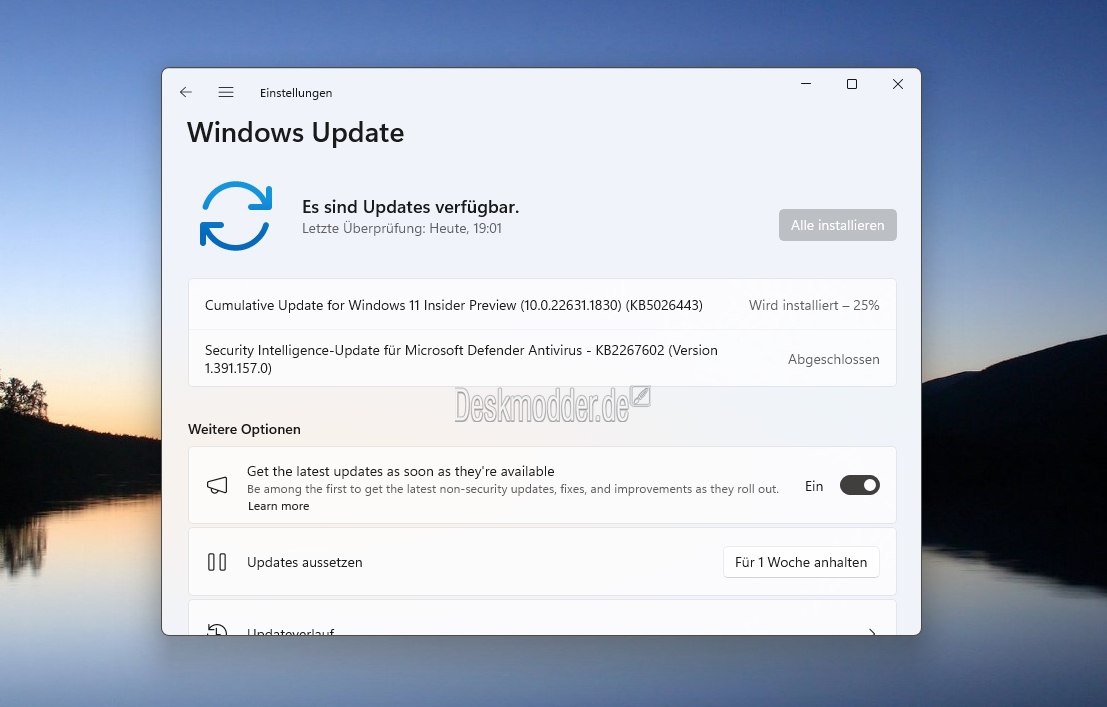This screenshot has height=707, width=1107.
Task: Select the Cumulative Update KB5026443 row
Action: coord(542,305)
